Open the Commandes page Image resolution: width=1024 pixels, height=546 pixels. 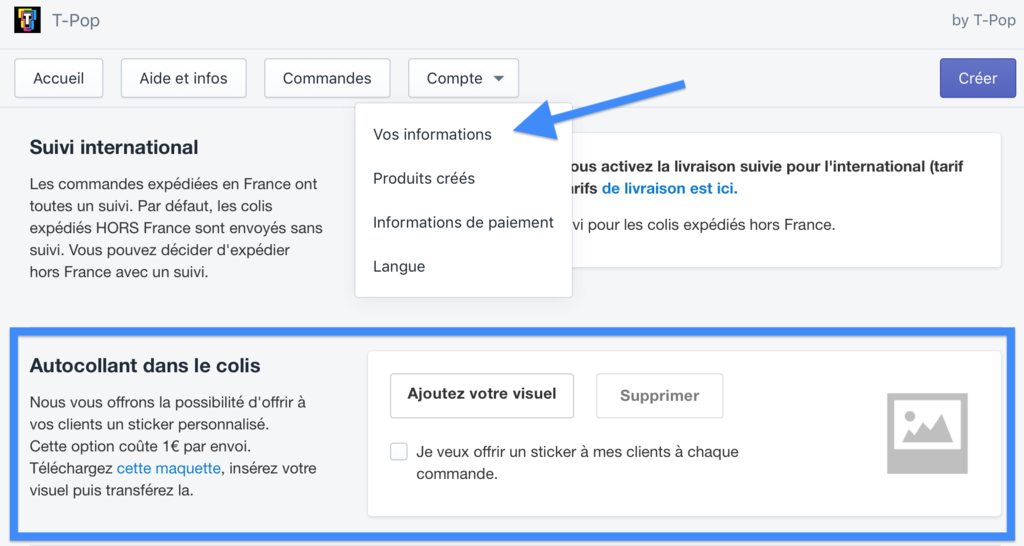pyautogui.click(x=327, y=78)
